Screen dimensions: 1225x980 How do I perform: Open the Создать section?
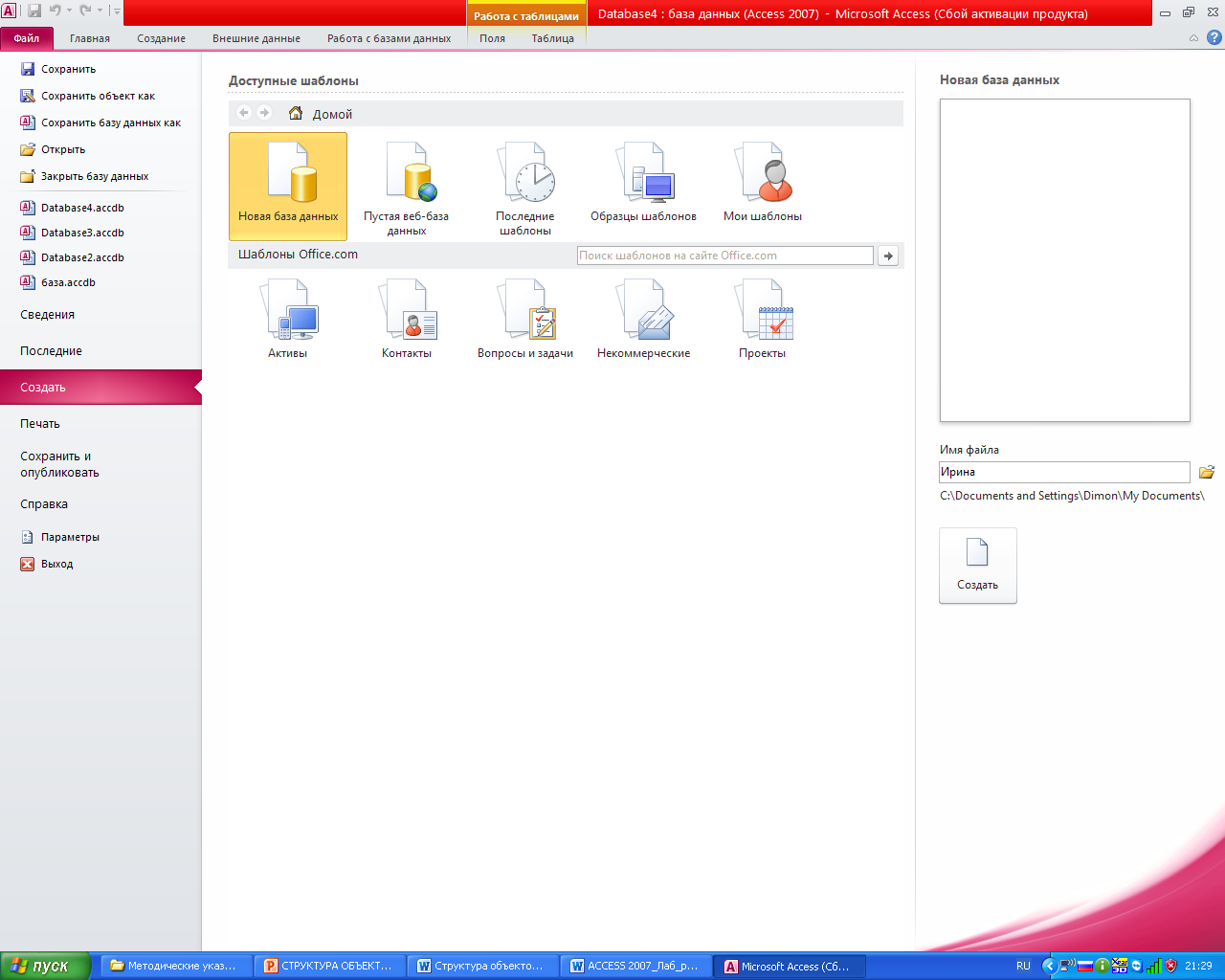[100, 388]
